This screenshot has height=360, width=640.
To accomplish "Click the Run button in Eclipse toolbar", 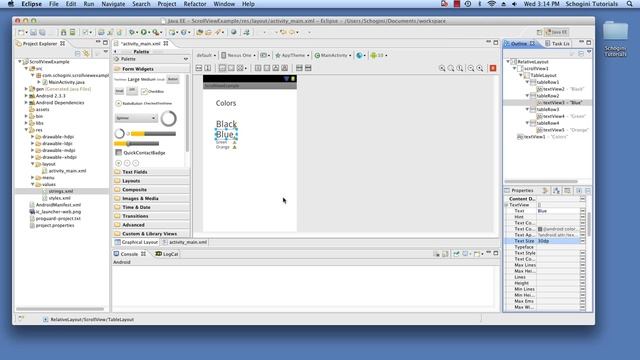I will [x=144, y=32].
